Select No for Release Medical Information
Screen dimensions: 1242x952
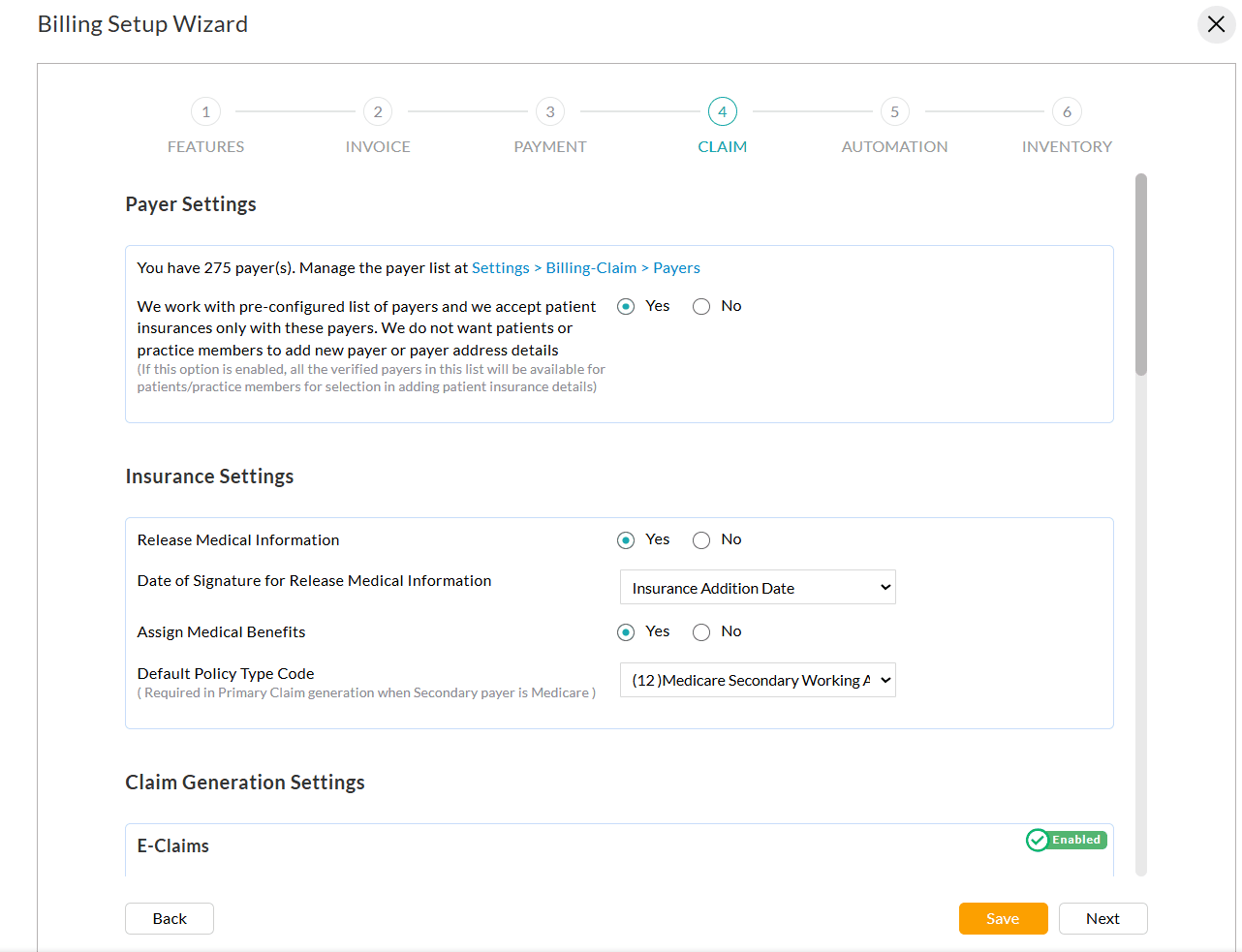[701, 539]
